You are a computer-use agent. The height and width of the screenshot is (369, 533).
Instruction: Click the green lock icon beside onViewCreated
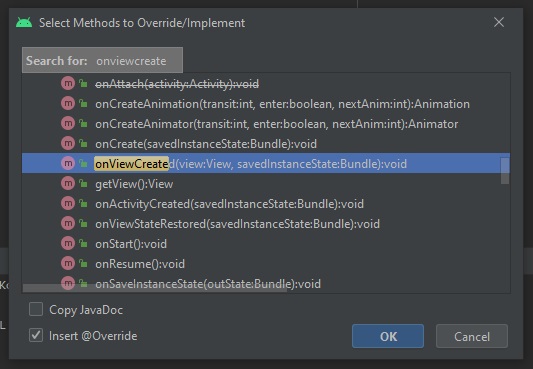click(x=83, y=163)
